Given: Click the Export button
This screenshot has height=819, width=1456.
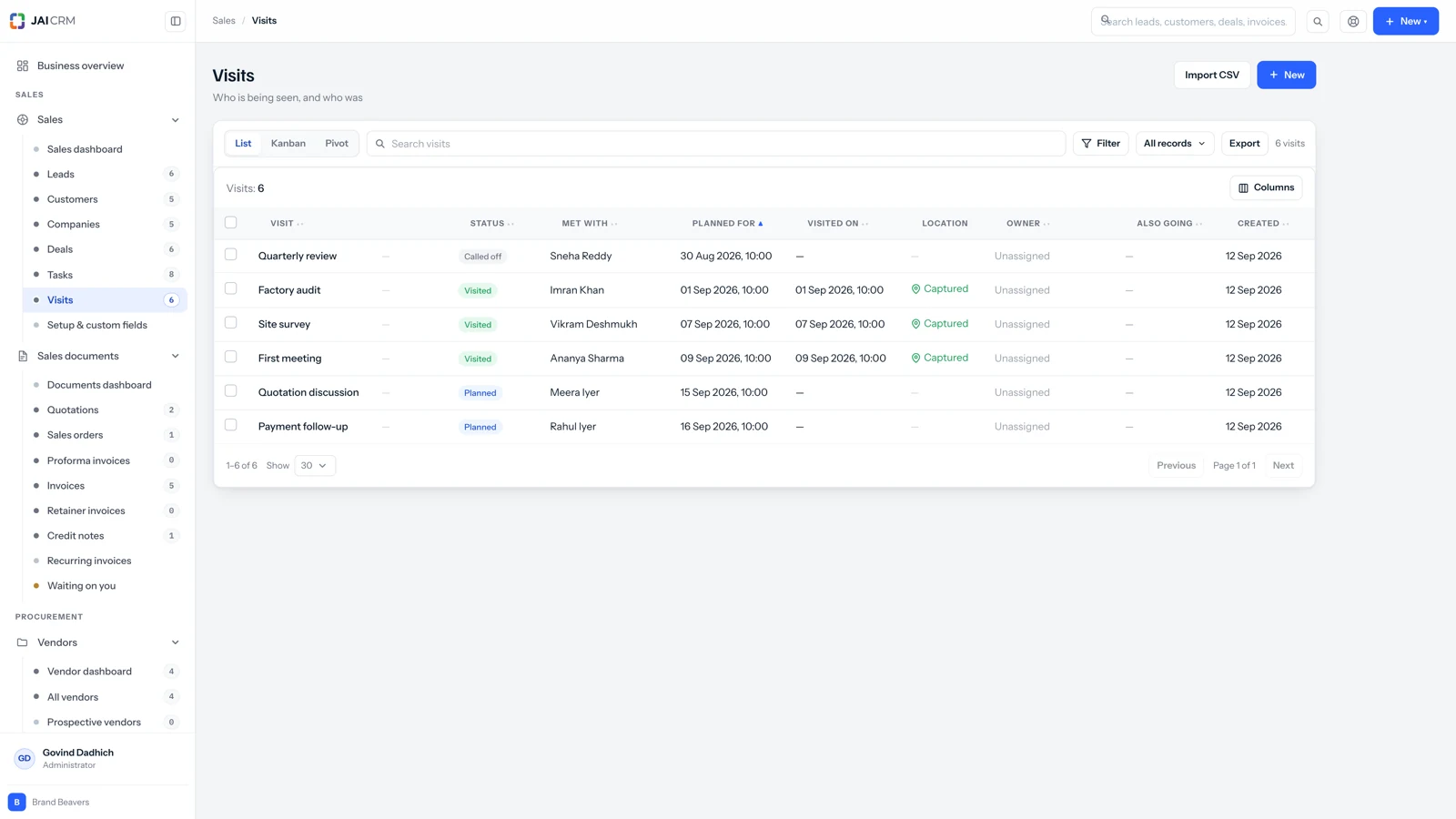Looking at the screenshot, I should [1244, 144].
